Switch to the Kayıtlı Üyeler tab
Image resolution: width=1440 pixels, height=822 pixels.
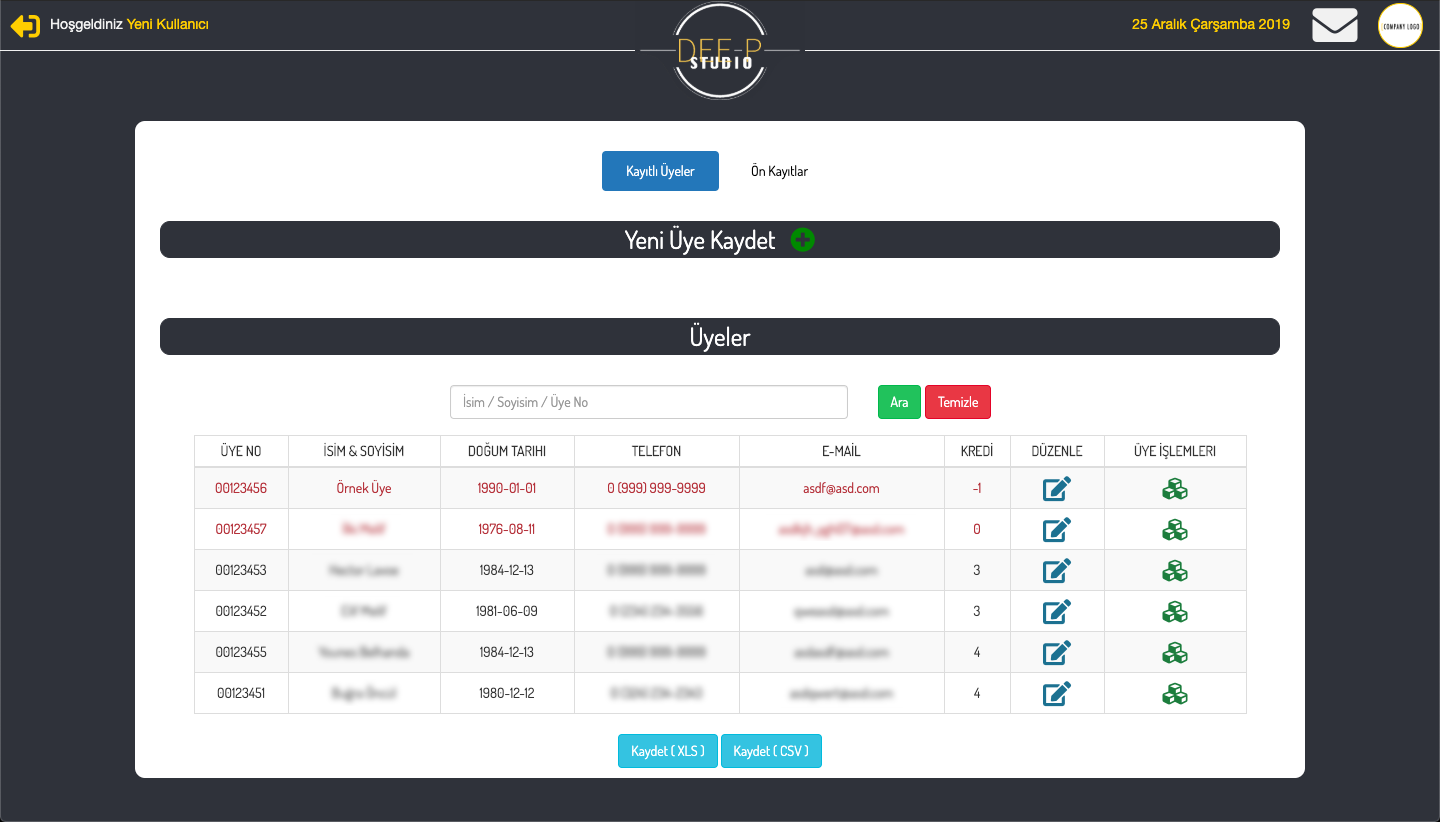660,171
